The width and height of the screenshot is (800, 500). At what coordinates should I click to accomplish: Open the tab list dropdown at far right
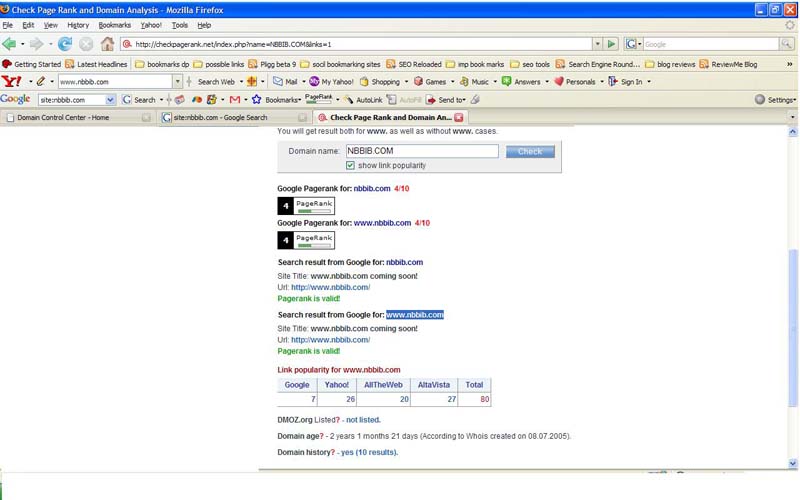tap(792, 117)
